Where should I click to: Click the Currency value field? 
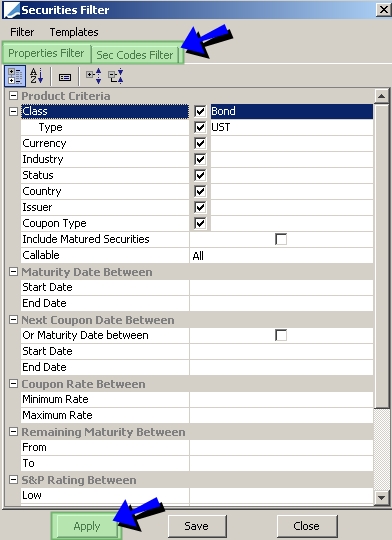tap(292, 143)
